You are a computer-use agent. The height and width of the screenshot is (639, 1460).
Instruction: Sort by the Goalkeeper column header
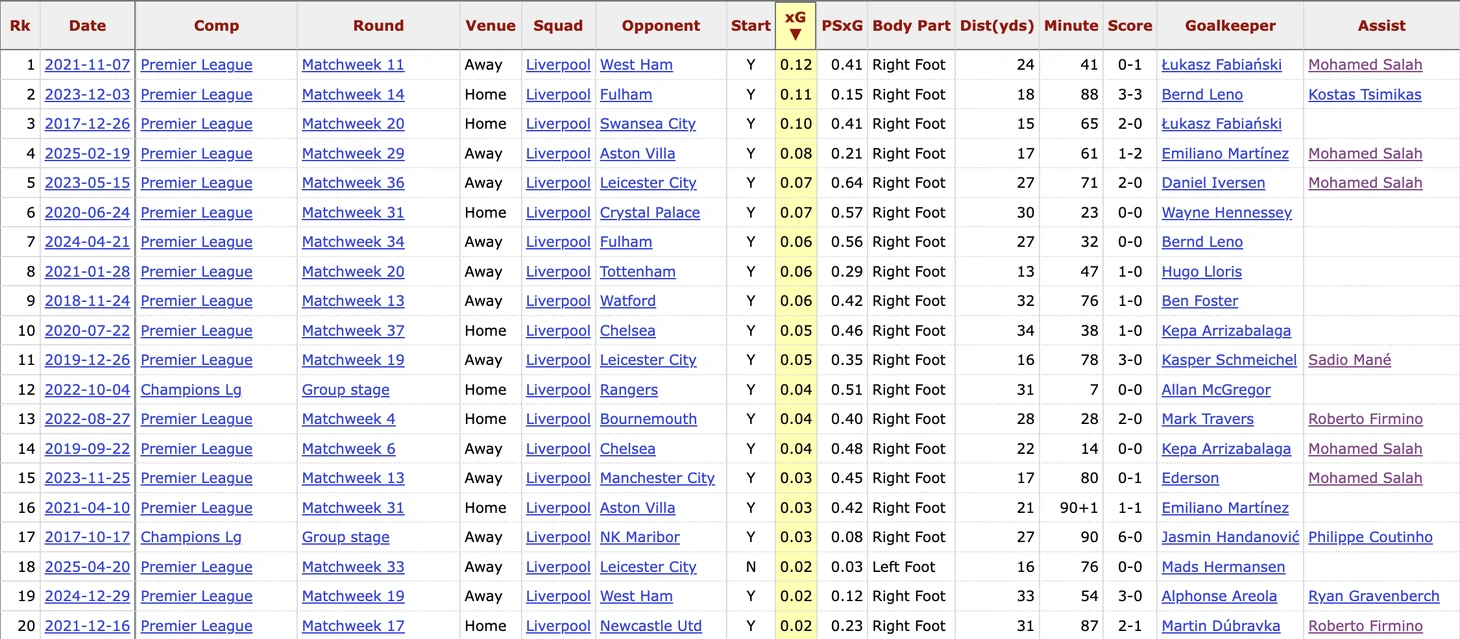click(x=1230, y=26)
